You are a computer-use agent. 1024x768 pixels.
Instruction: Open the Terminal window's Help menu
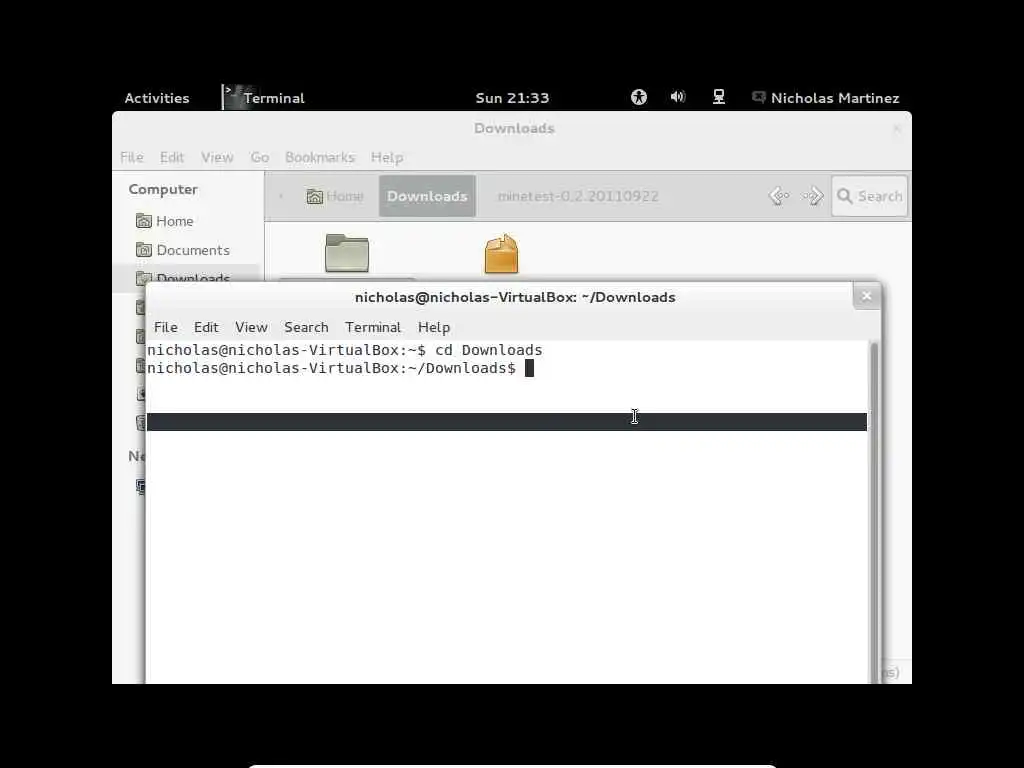pyautogui.click(x=434, y=327)
